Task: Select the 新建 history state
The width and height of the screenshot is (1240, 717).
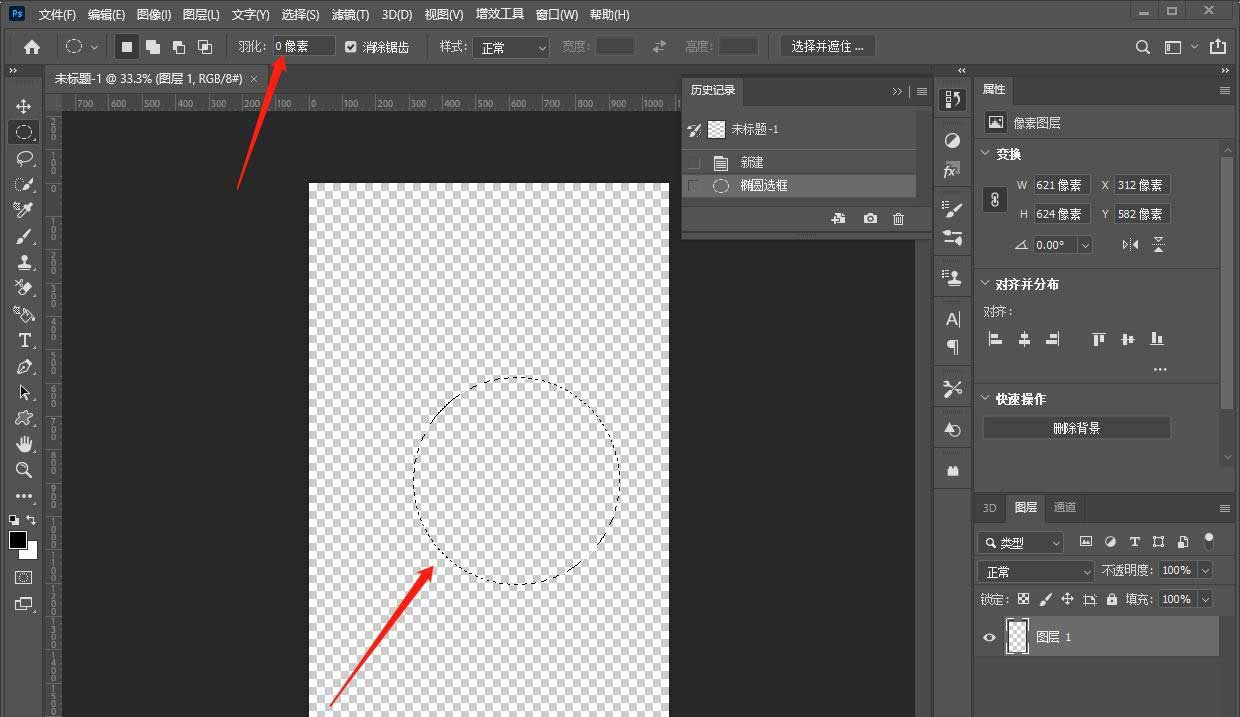Action: [800, 162]
